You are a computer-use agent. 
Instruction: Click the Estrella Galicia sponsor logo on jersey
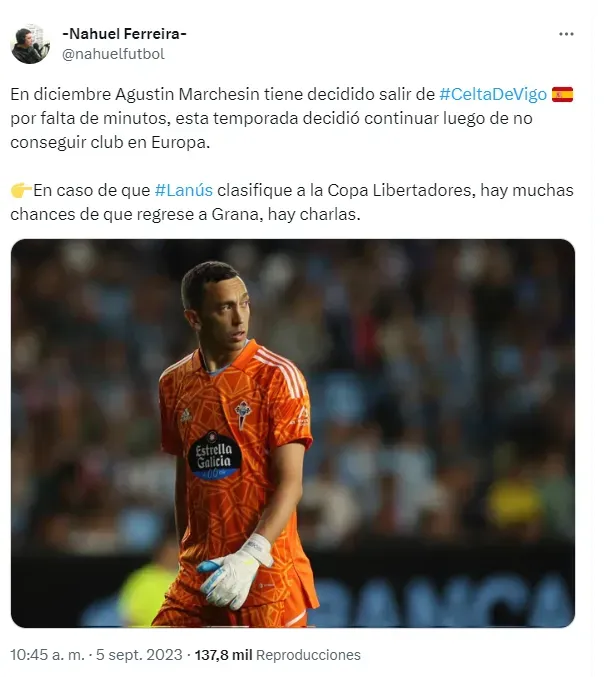tap(214, 456)
